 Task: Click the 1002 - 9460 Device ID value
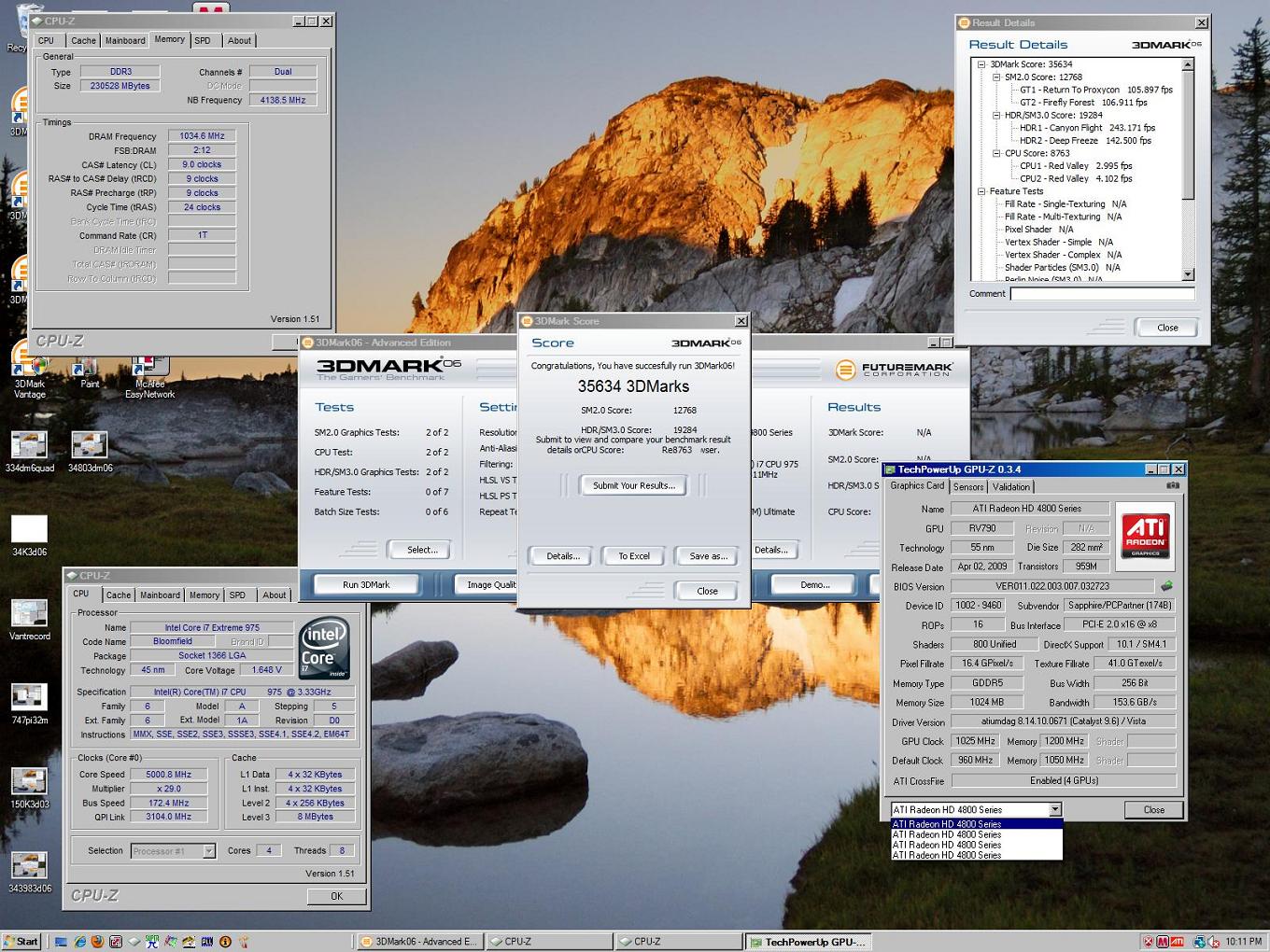pos(978,605)
